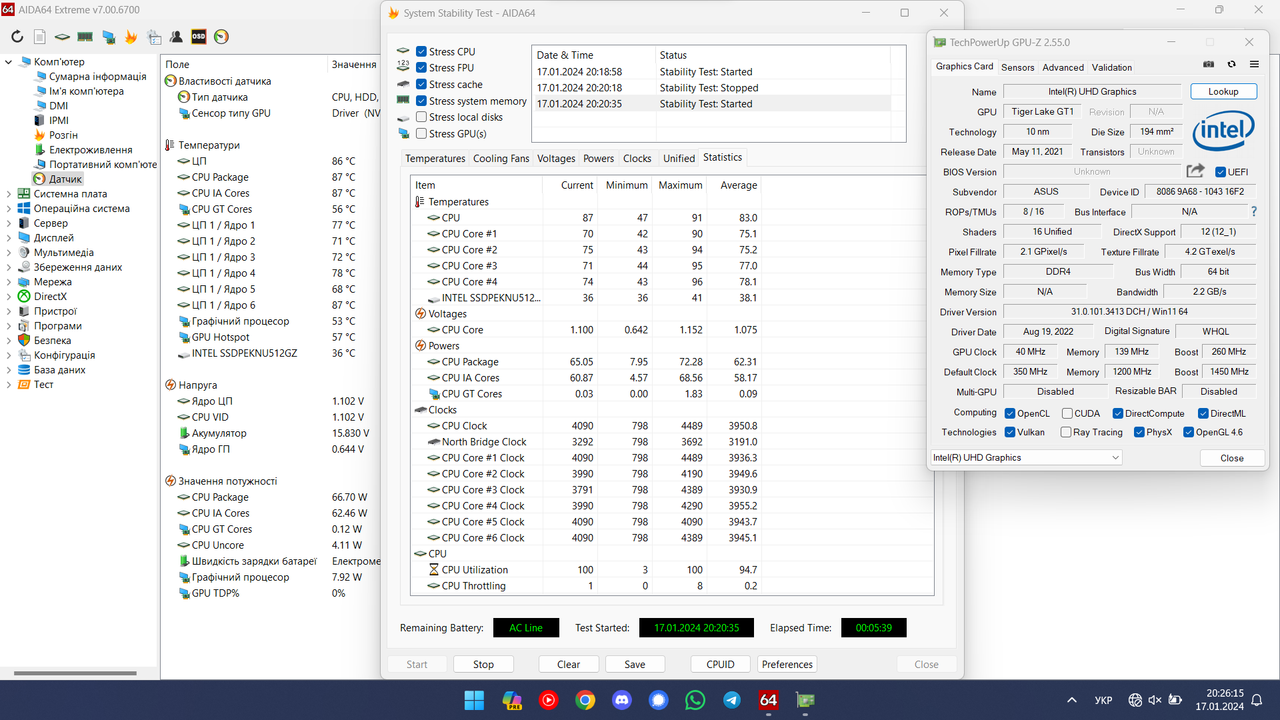Screen dimensions: 1280x720
Task: Switch to the Temperatures tab
Action: (435, 158)
